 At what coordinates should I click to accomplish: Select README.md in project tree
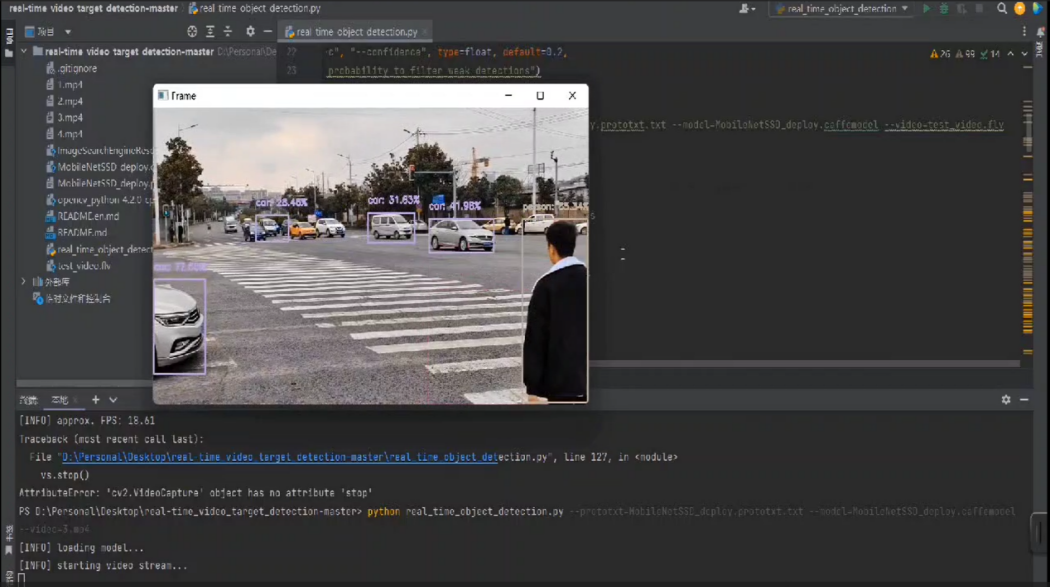click(x=76, y=233)
